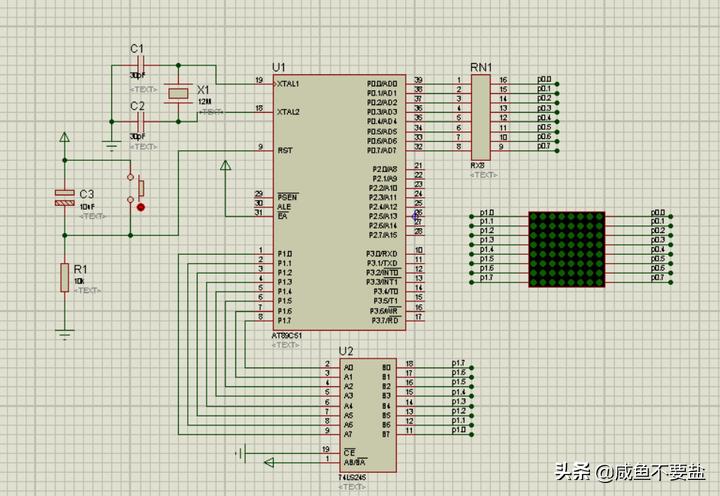720x496 pixels.
Task: Click the AB/BA pin on U2
Action: (x=354, y=463)
